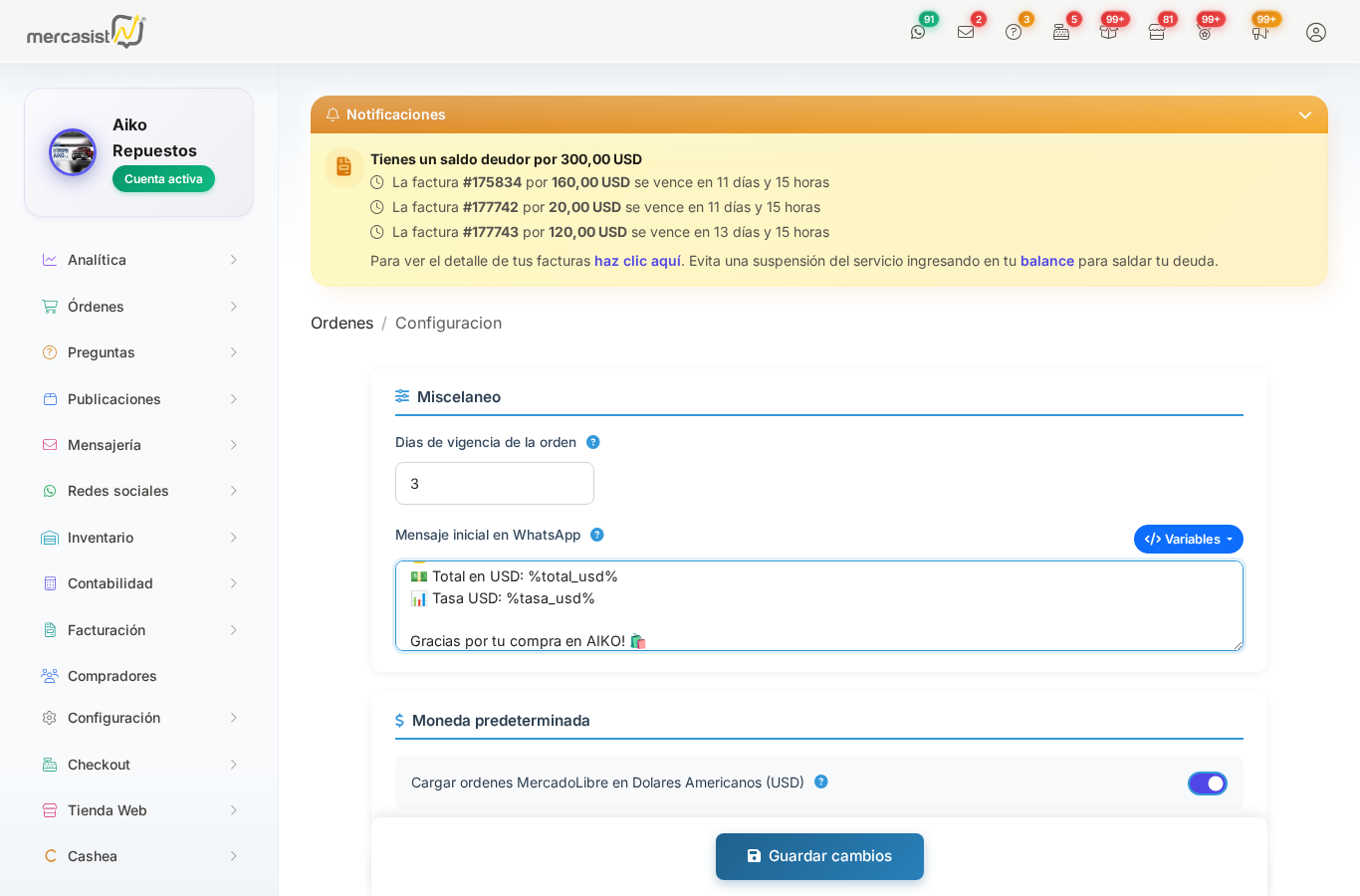This screenshot has width=1360, height=896.
Task: Open the cash register icon with 5 badge
Action: [x=1060, y=32]
